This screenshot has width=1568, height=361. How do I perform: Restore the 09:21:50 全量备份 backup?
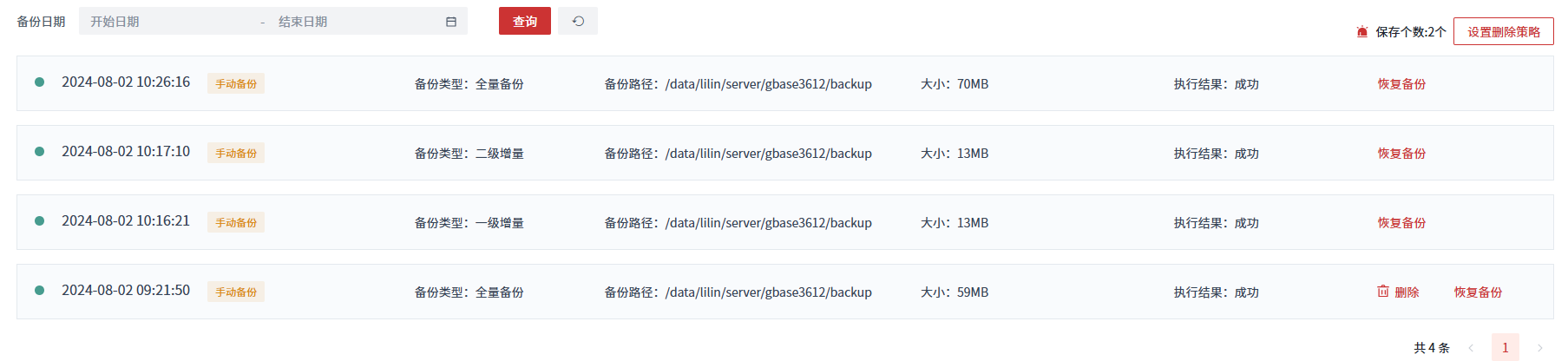(1478, 292)
